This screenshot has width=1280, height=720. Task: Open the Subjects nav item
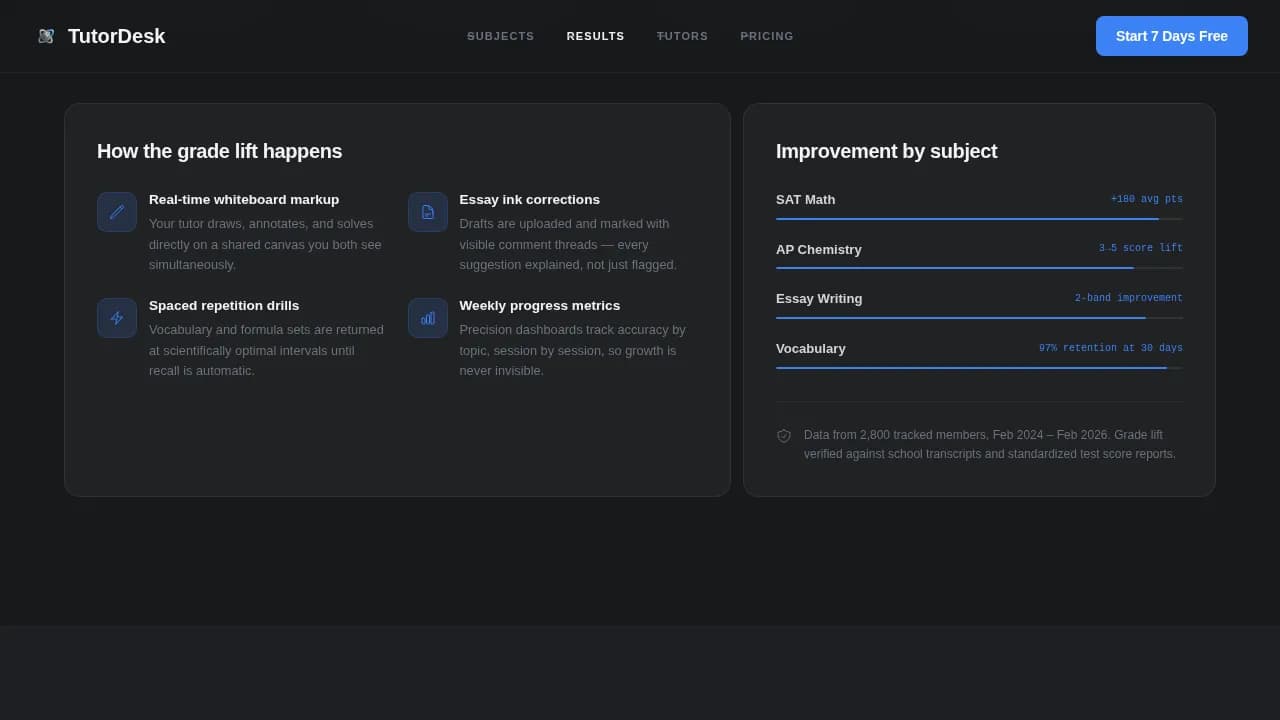(501, 36)
